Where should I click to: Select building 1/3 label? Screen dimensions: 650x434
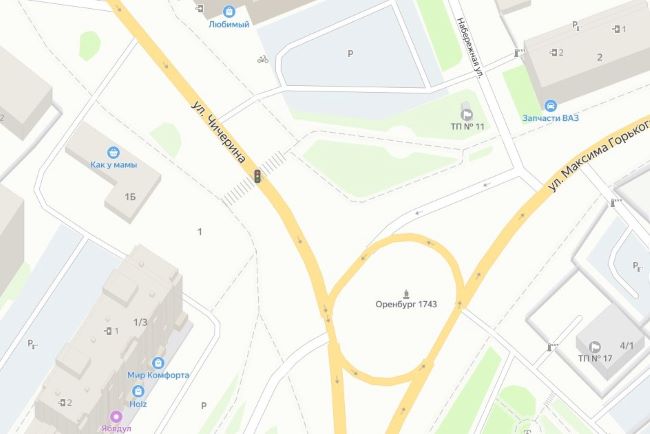coord(140,322)
